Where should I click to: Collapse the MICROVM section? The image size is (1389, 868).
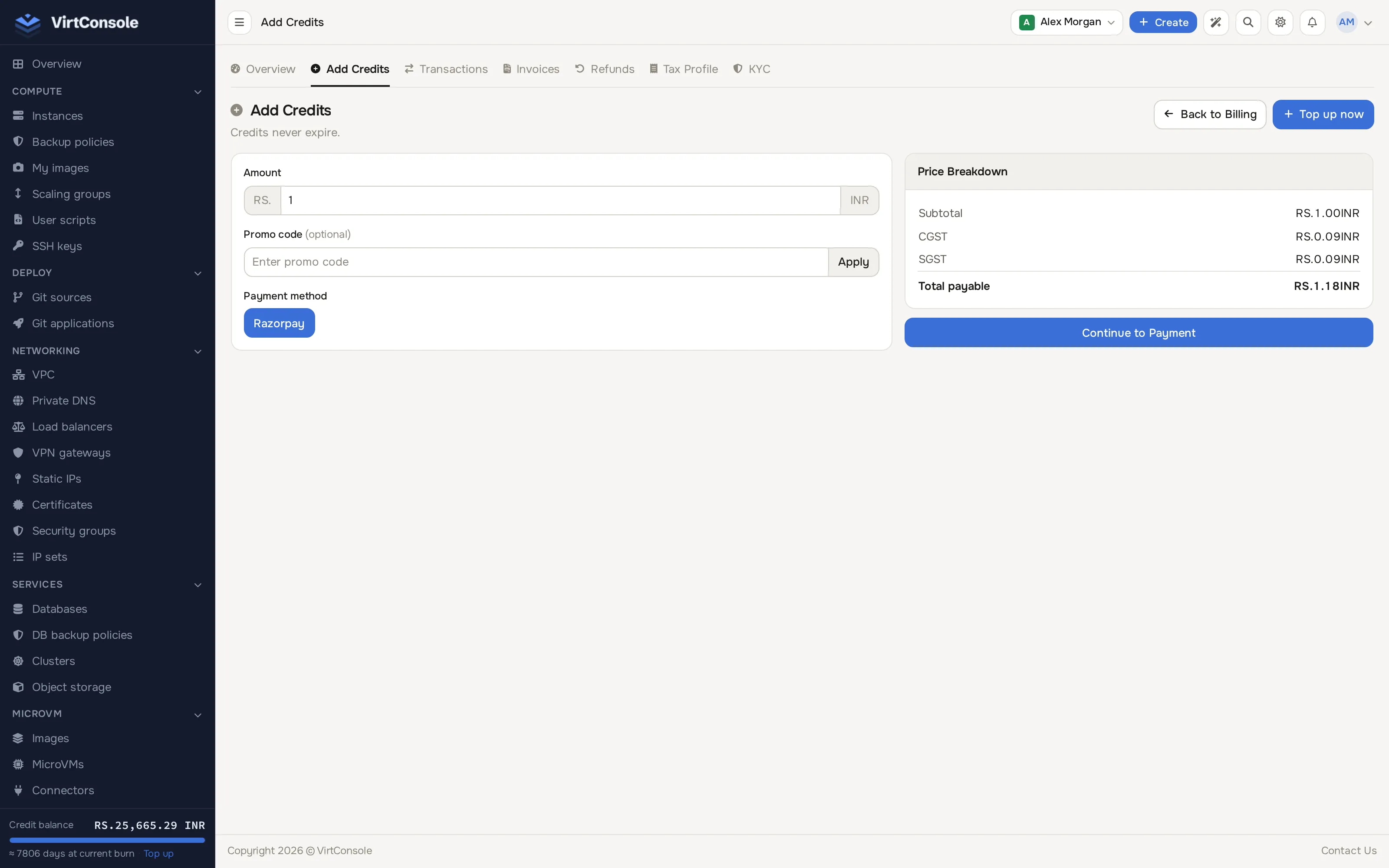click(x=107, y=713)
